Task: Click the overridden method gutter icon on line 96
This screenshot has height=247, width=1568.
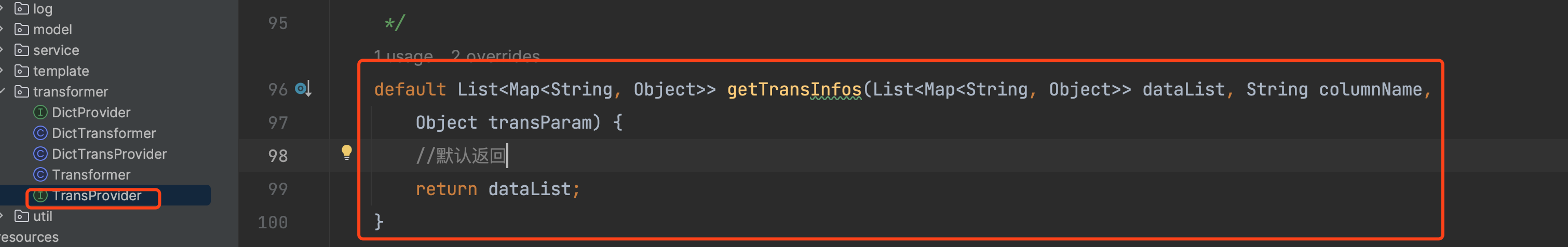Action: [303, 89]
